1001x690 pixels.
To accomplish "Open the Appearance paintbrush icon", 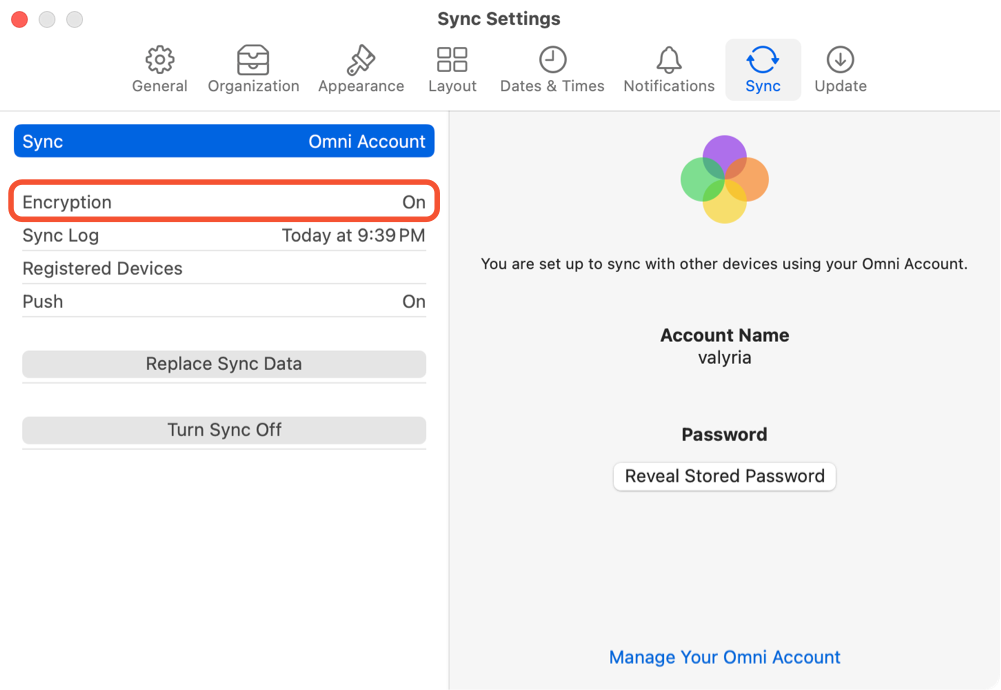I will pyautogui.click(x=361, y=60).
